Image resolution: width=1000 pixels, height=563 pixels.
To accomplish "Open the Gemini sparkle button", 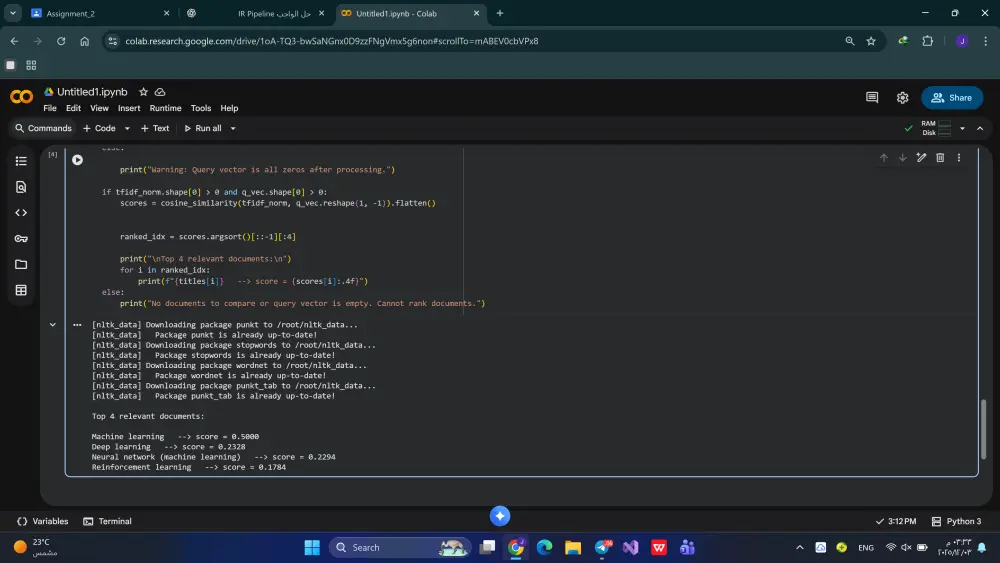I will pos(500,516).
